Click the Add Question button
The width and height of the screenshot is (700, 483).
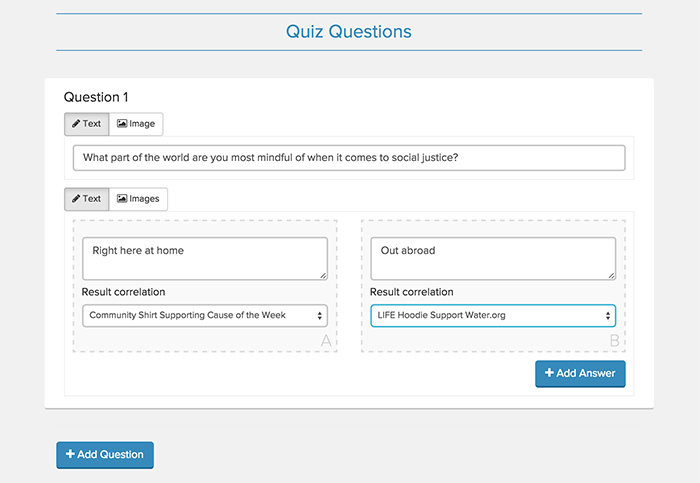pyautogui.click(x=105, y=455)
